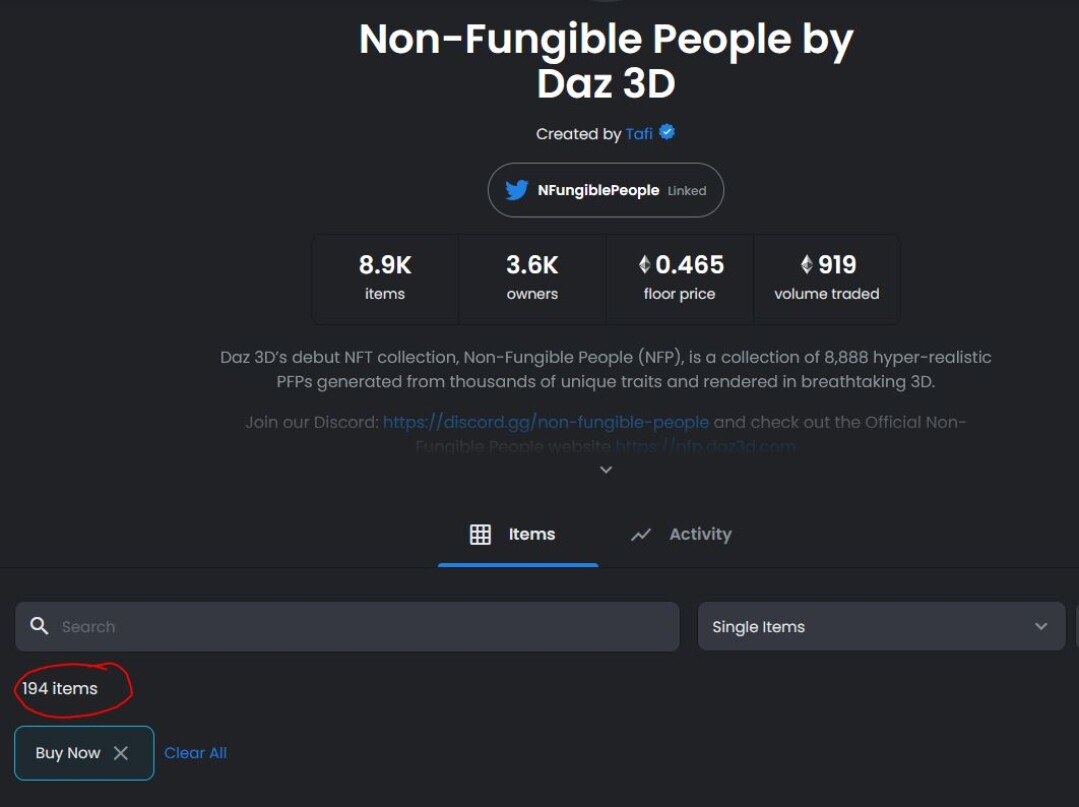Click the 8.9K items stat

point(385,278)
